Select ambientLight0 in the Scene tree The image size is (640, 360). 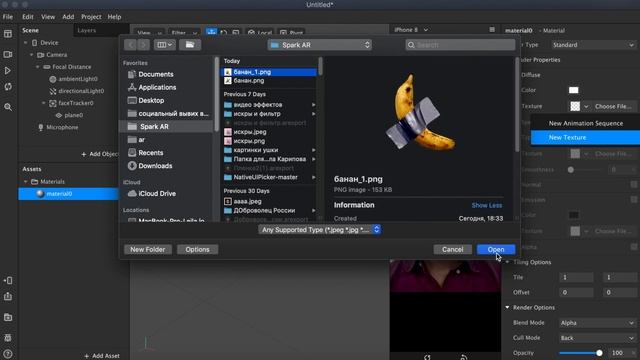(78, 79)
